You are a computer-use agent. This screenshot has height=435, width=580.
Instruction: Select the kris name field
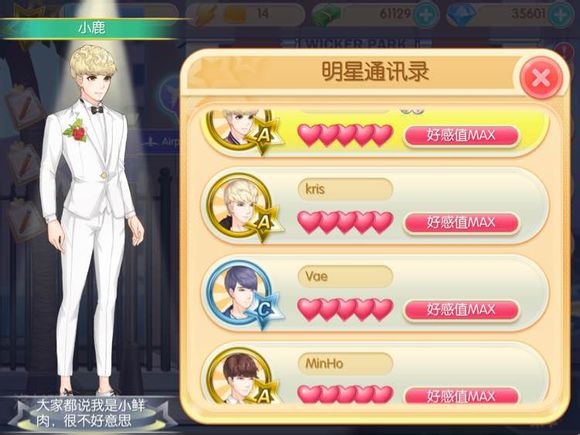345,189
